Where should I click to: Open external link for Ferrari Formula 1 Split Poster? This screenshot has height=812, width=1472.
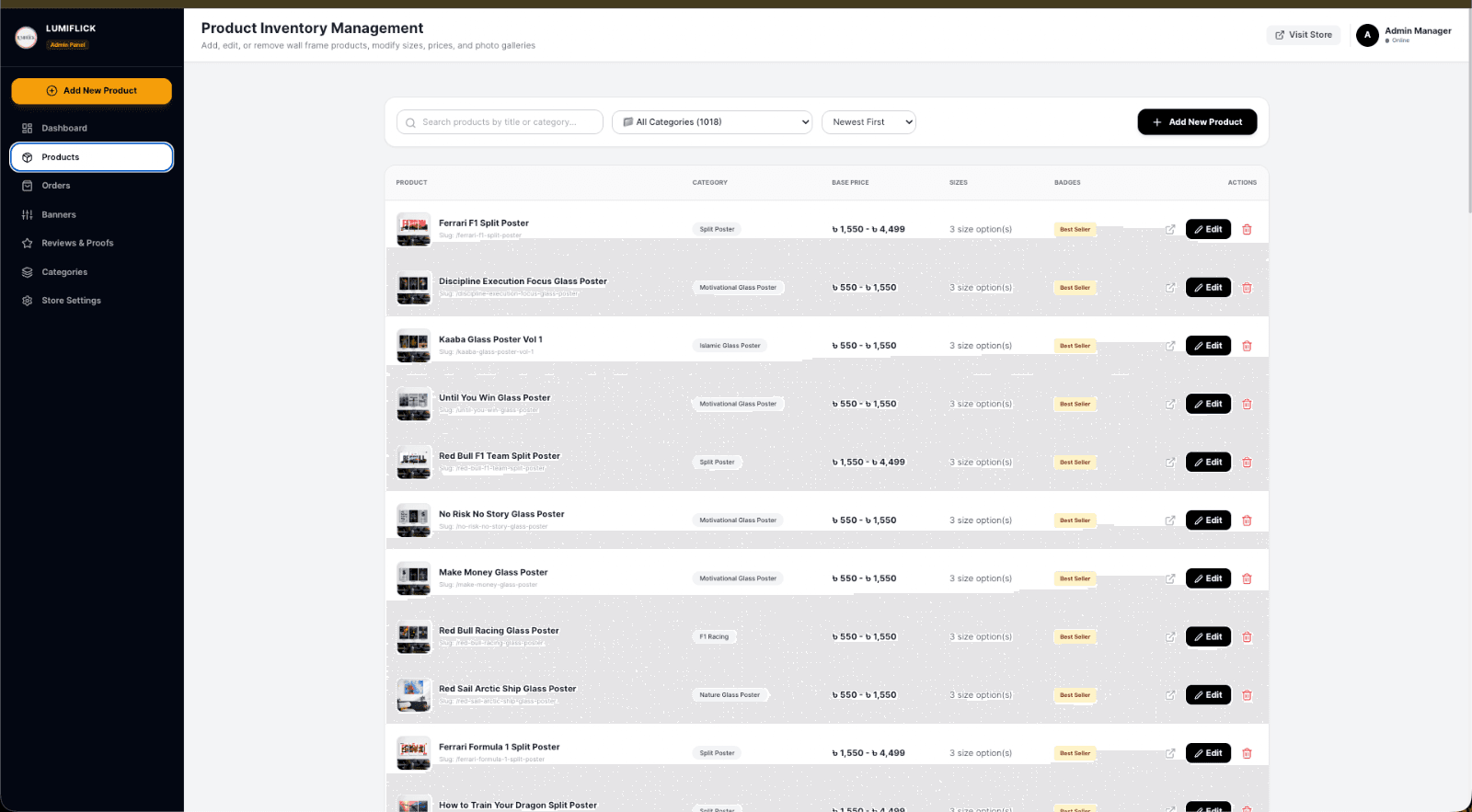1170,753
